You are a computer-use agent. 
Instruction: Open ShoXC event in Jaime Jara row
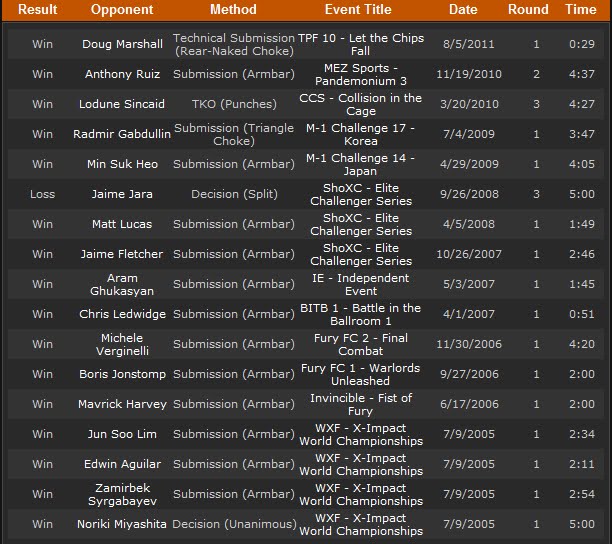(x=361, y=195)
